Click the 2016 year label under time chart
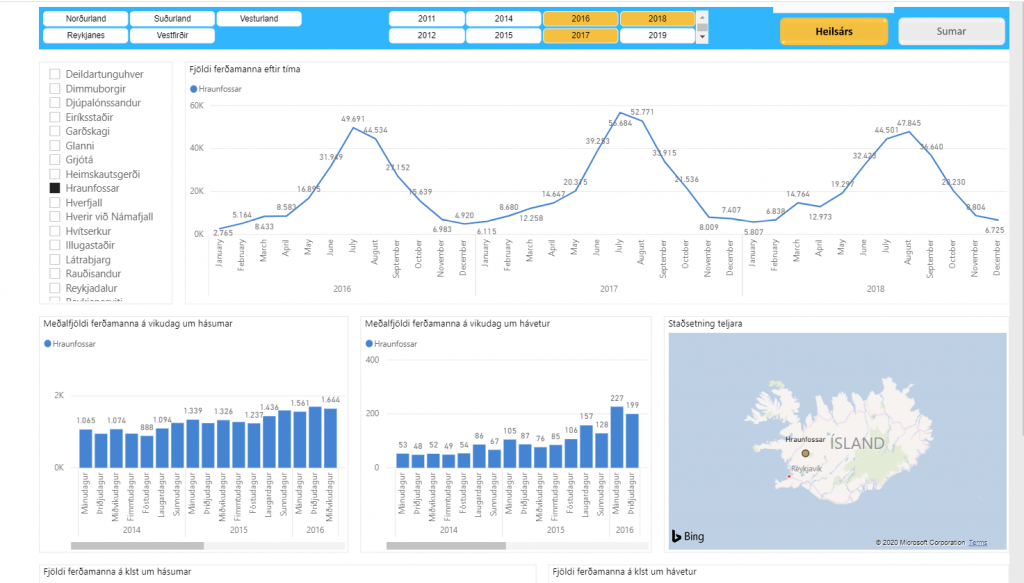This screenshot has height=583, width=1024. pyautogui.click(x=342, y=289)
